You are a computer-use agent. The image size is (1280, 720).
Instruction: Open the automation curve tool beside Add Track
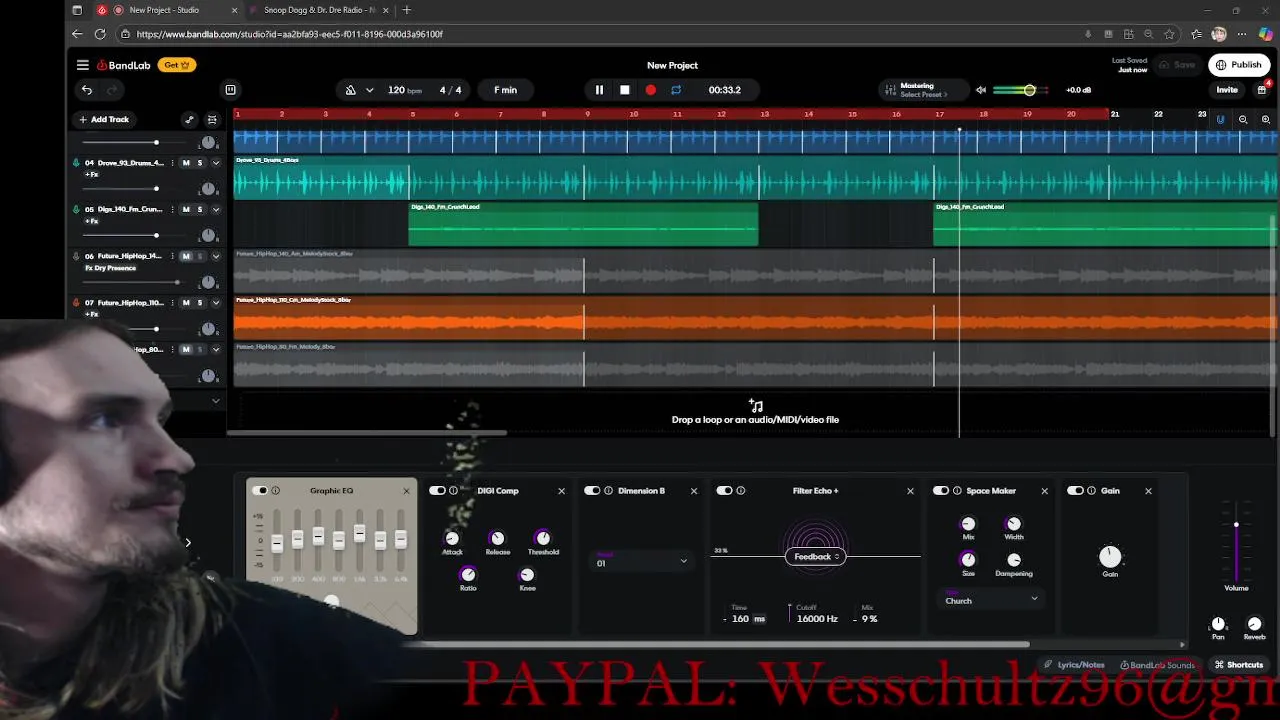click(x=189, y=119)
